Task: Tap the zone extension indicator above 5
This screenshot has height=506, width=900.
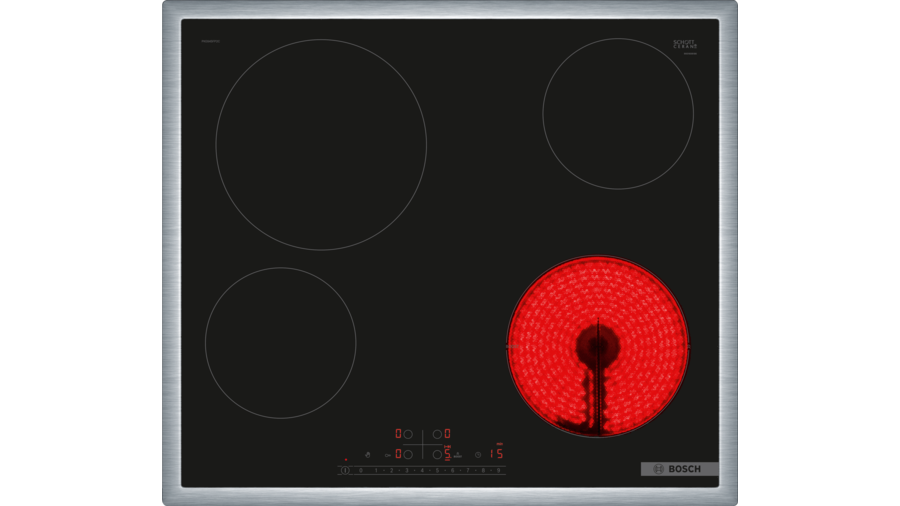Action: click(x=447, y=446)
